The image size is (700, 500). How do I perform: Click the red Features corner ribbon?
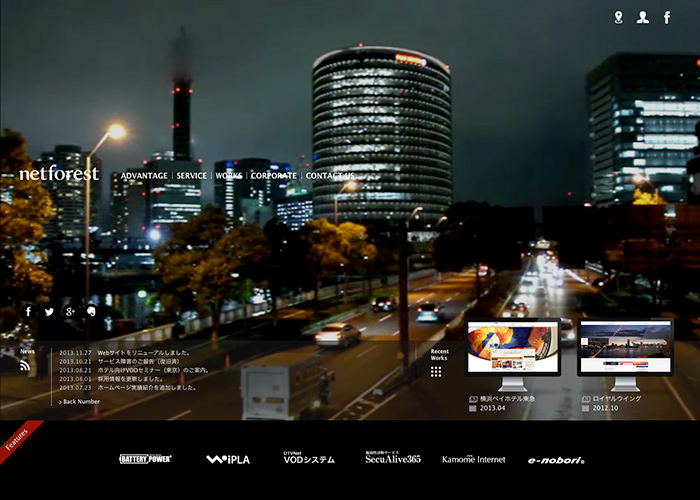coord(18,438)
